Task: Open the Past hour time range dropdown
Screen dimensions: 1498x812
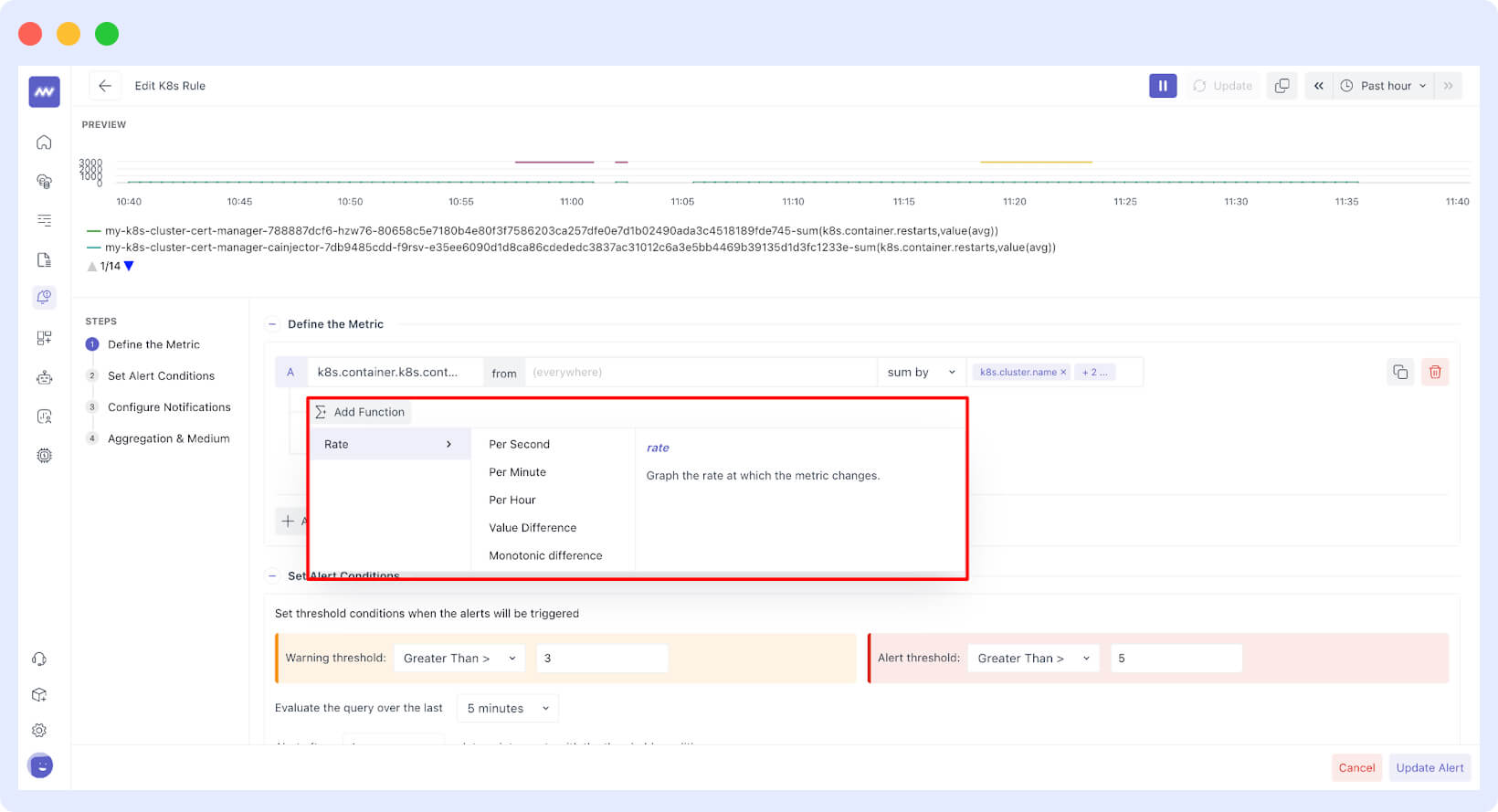Action: [x=1384, y=86]
